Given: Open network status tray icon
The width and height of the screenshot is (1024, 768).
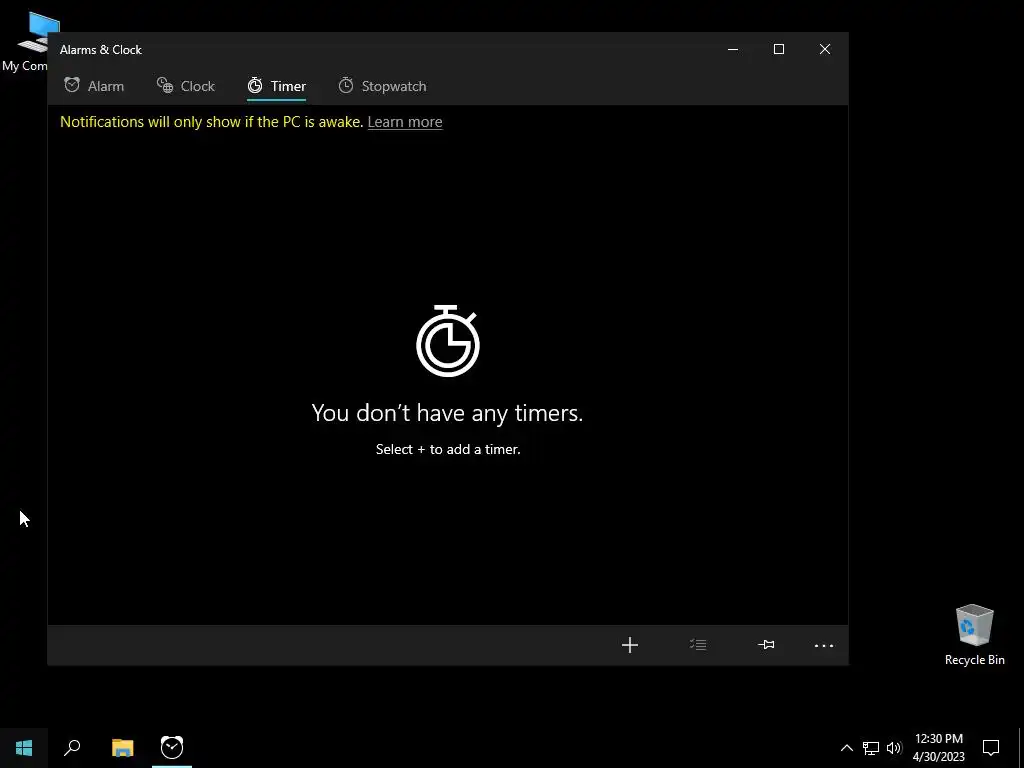Looking at the screenshot, I should point(871,748).
